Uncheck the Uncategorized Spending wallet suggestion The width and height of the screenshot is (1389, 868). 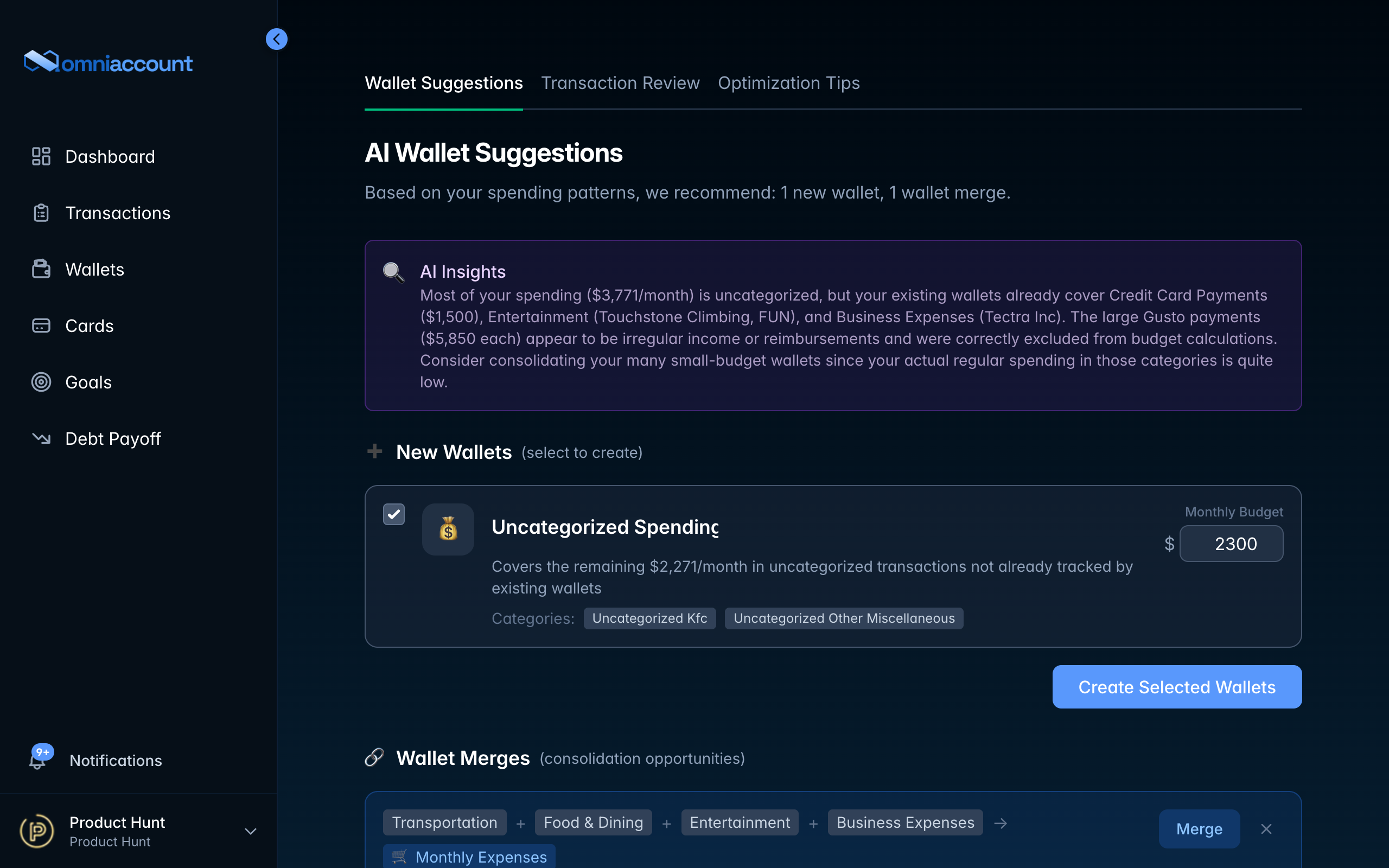(x=394, y=514)
